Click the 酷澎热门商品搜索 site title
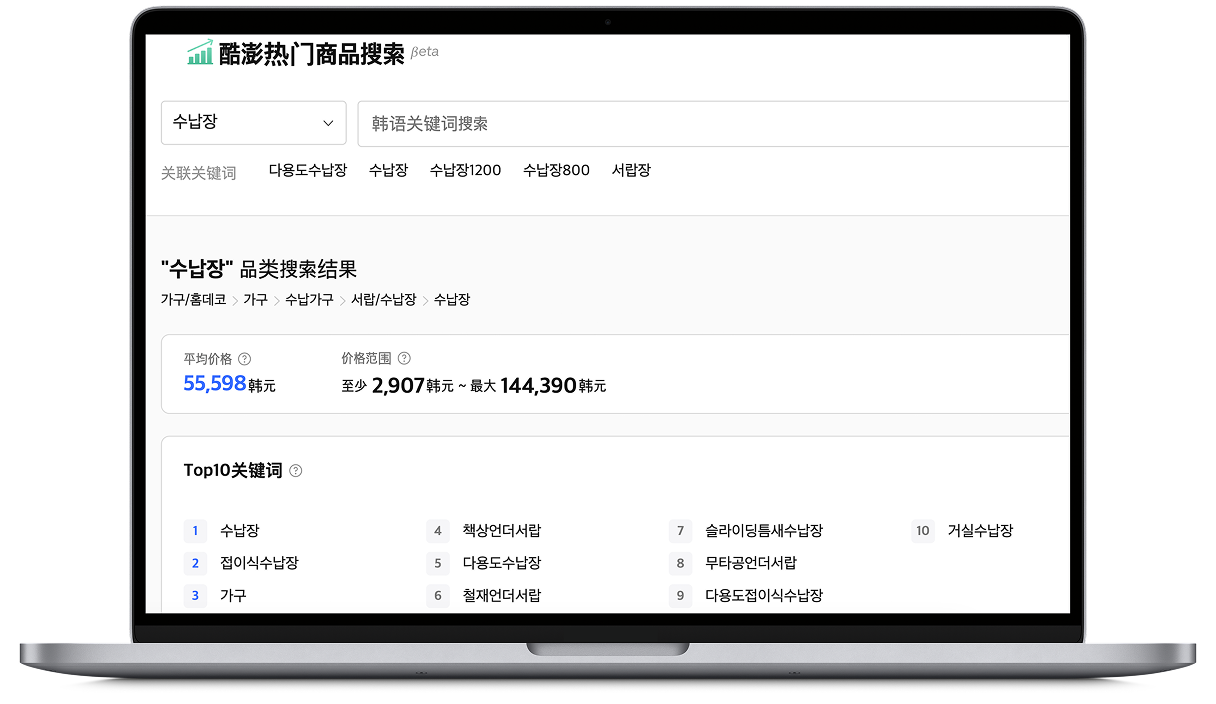Image resolution: width=1216 pixels, height=704 pixels. coord(311,54)
